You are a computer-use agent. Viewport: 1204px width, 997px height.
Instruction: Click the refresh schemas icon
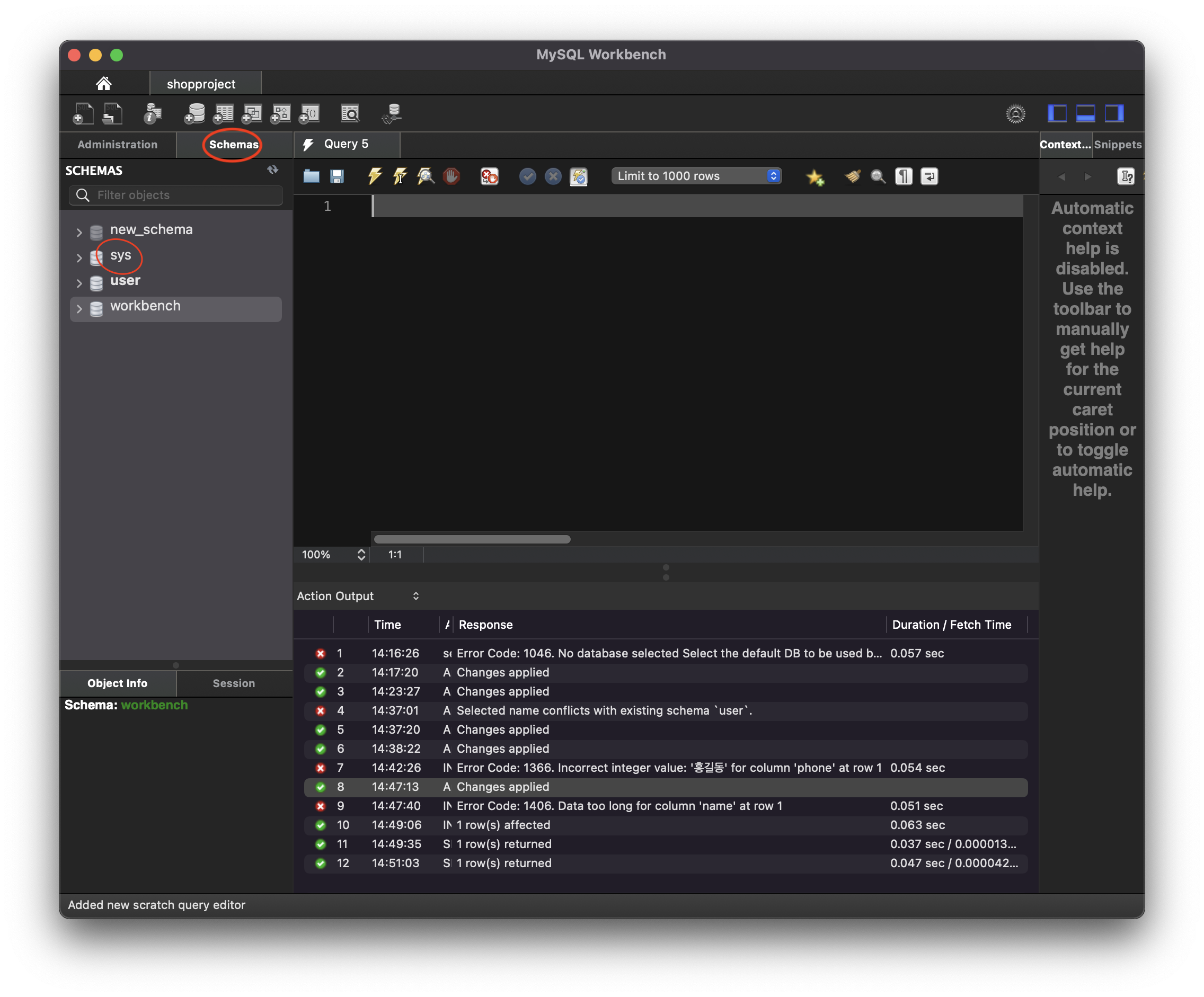point(272,170)
